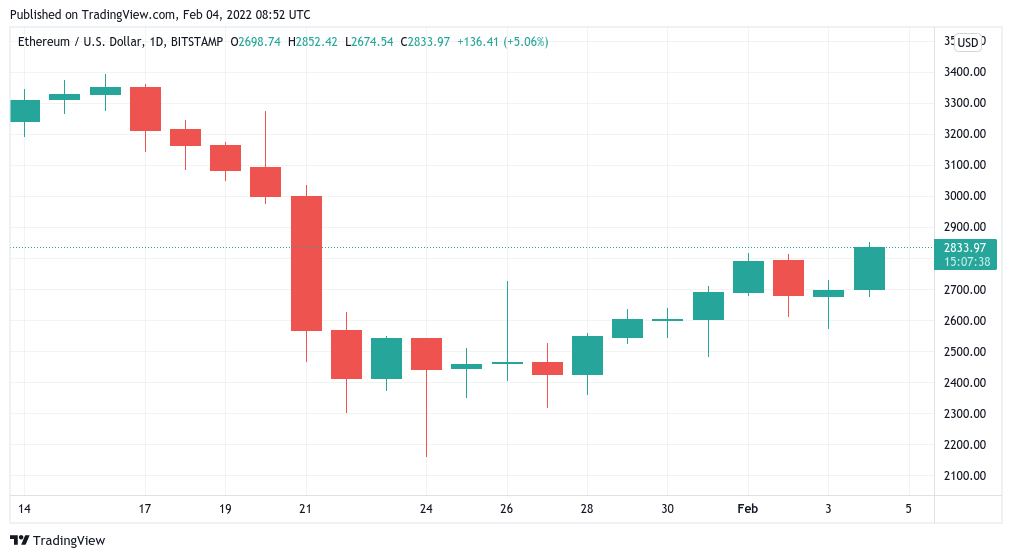
Task: Click the red candle on the 17th
Action: tap(145, 109)
